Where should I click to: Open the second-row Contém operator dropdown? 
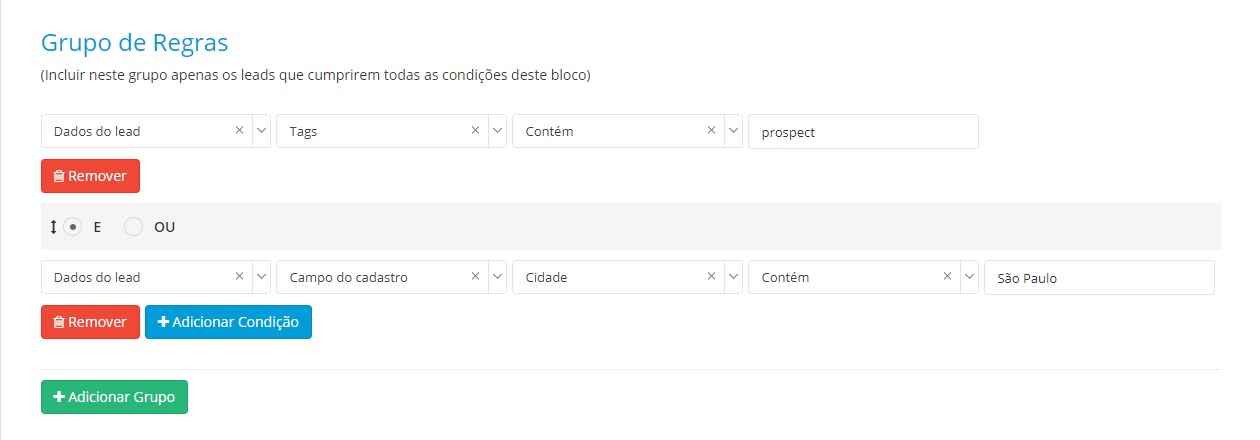coord(969,278)
